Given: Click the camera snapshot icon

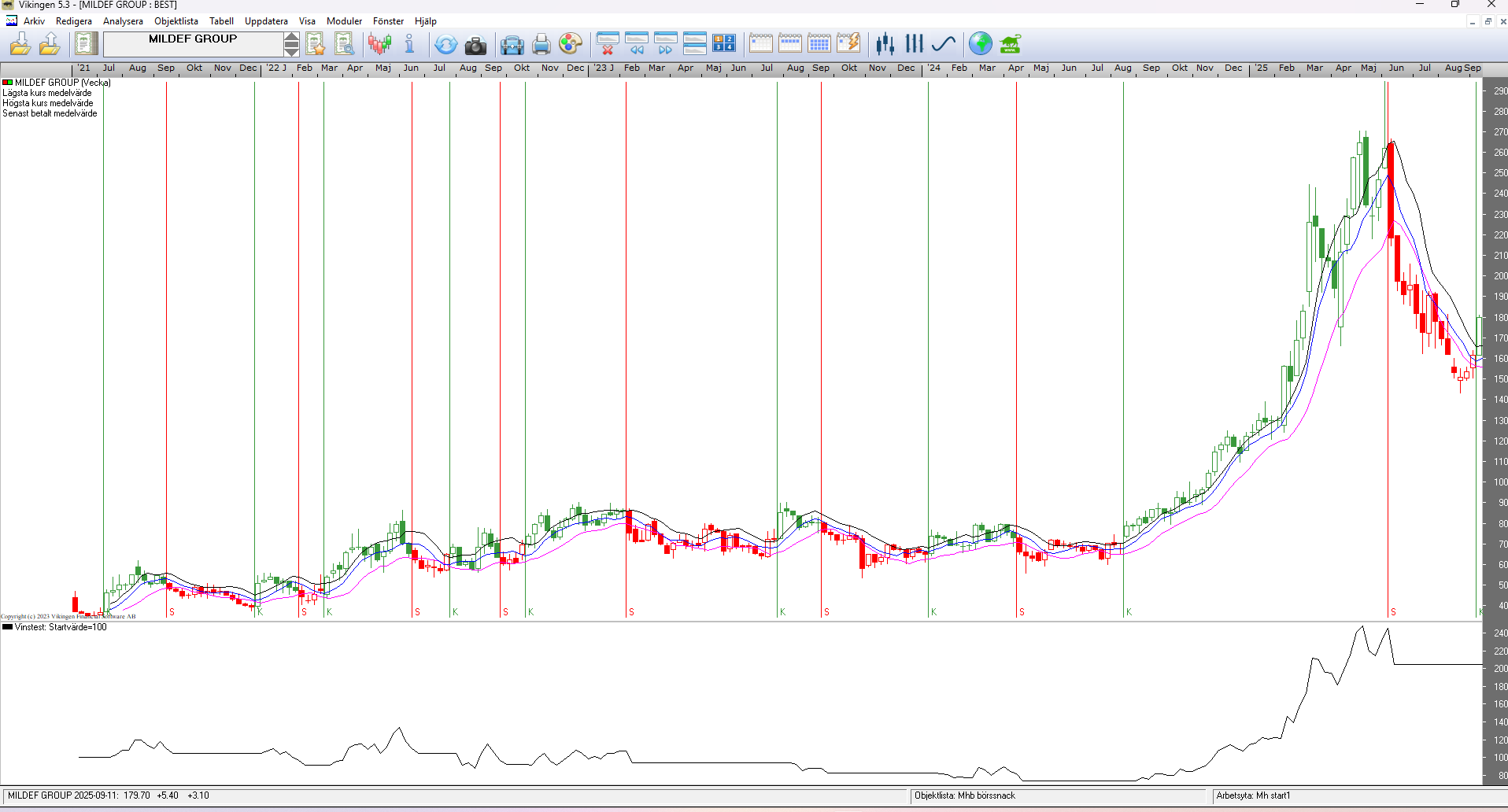Looking at the screenshot, I should tap(475, 45).
